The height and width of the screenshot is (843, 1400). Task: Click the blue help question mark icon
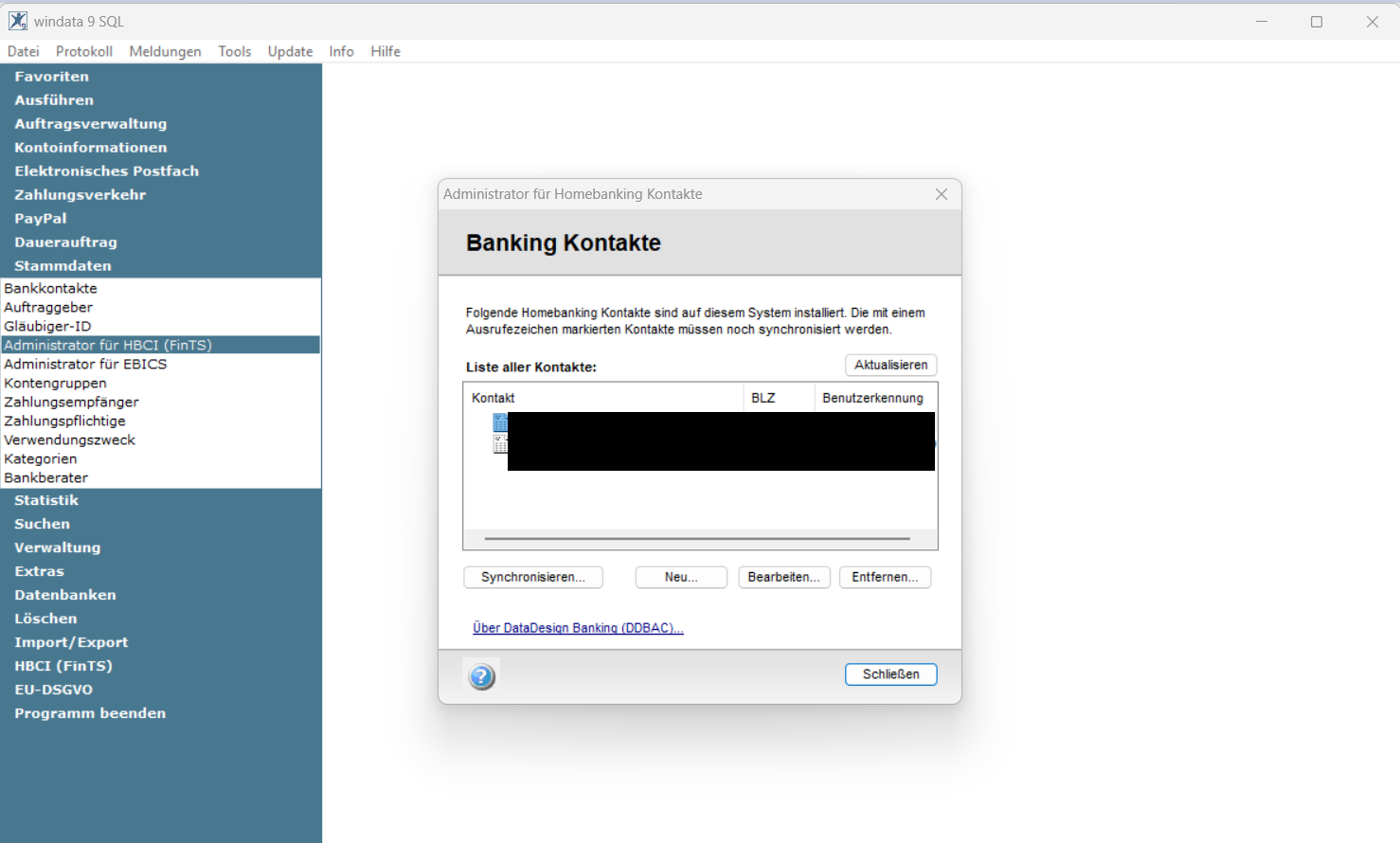482,676
